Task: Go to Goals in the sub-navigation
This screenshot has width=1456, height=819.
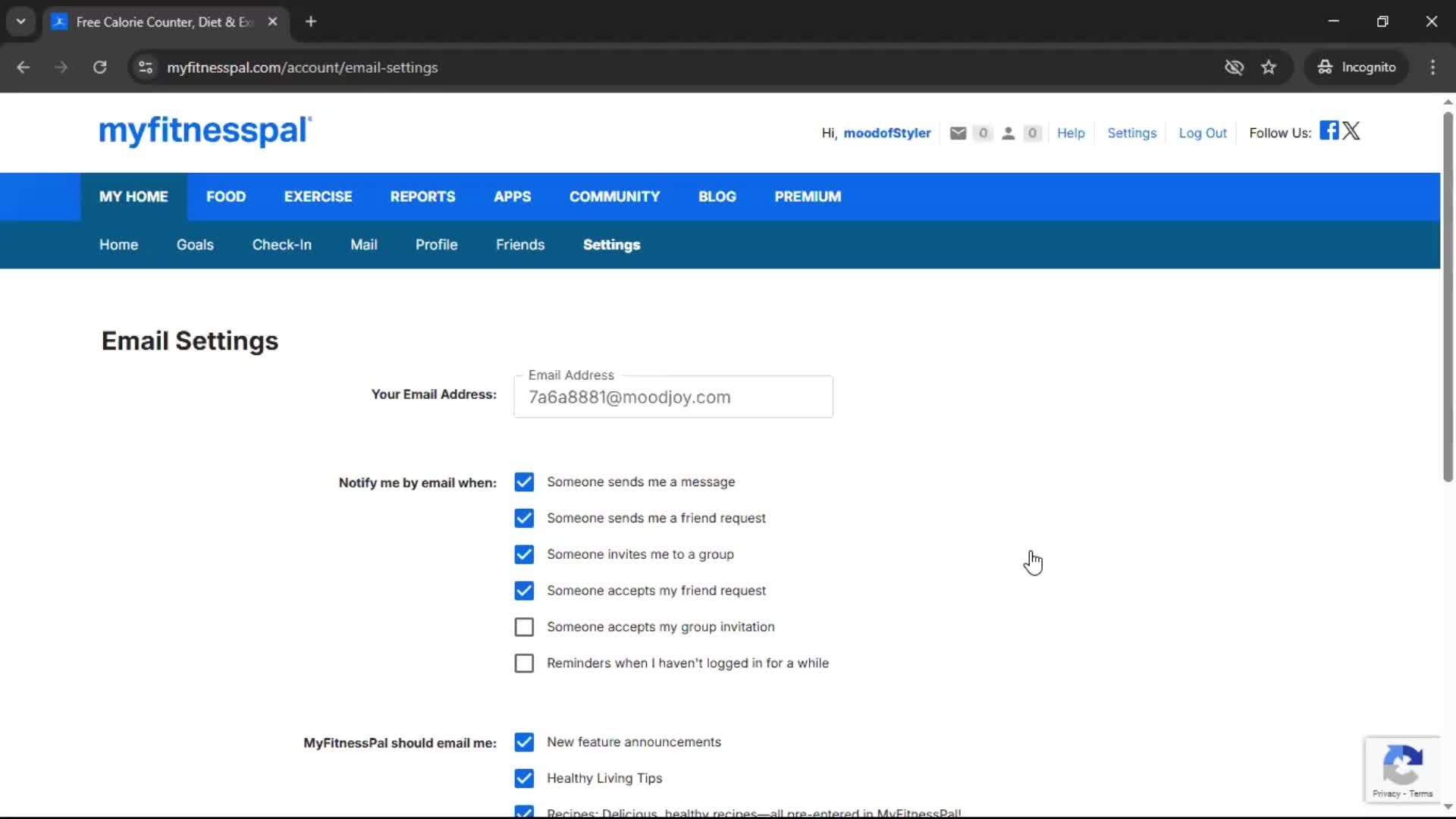Action: click(x=195, y=245)
